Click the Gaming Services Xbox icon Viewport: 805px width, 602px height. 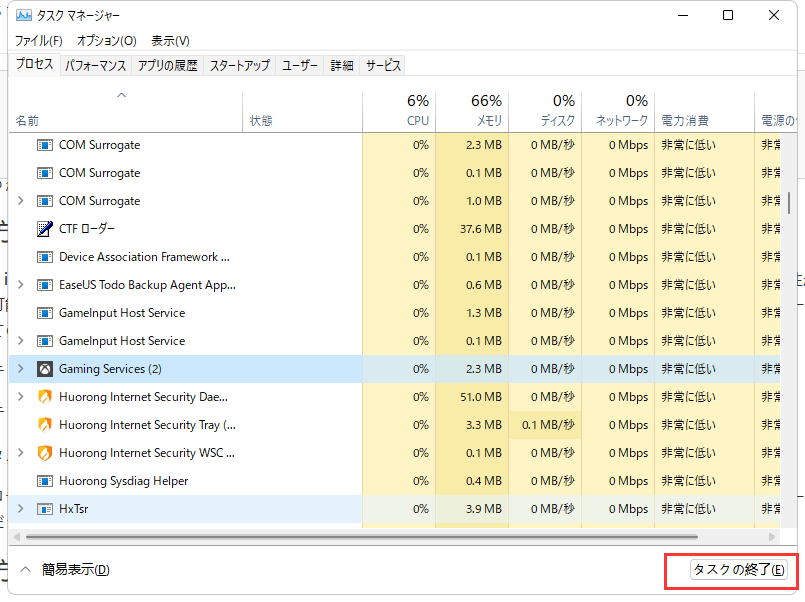pyautogui.click(x=45, y=369)
